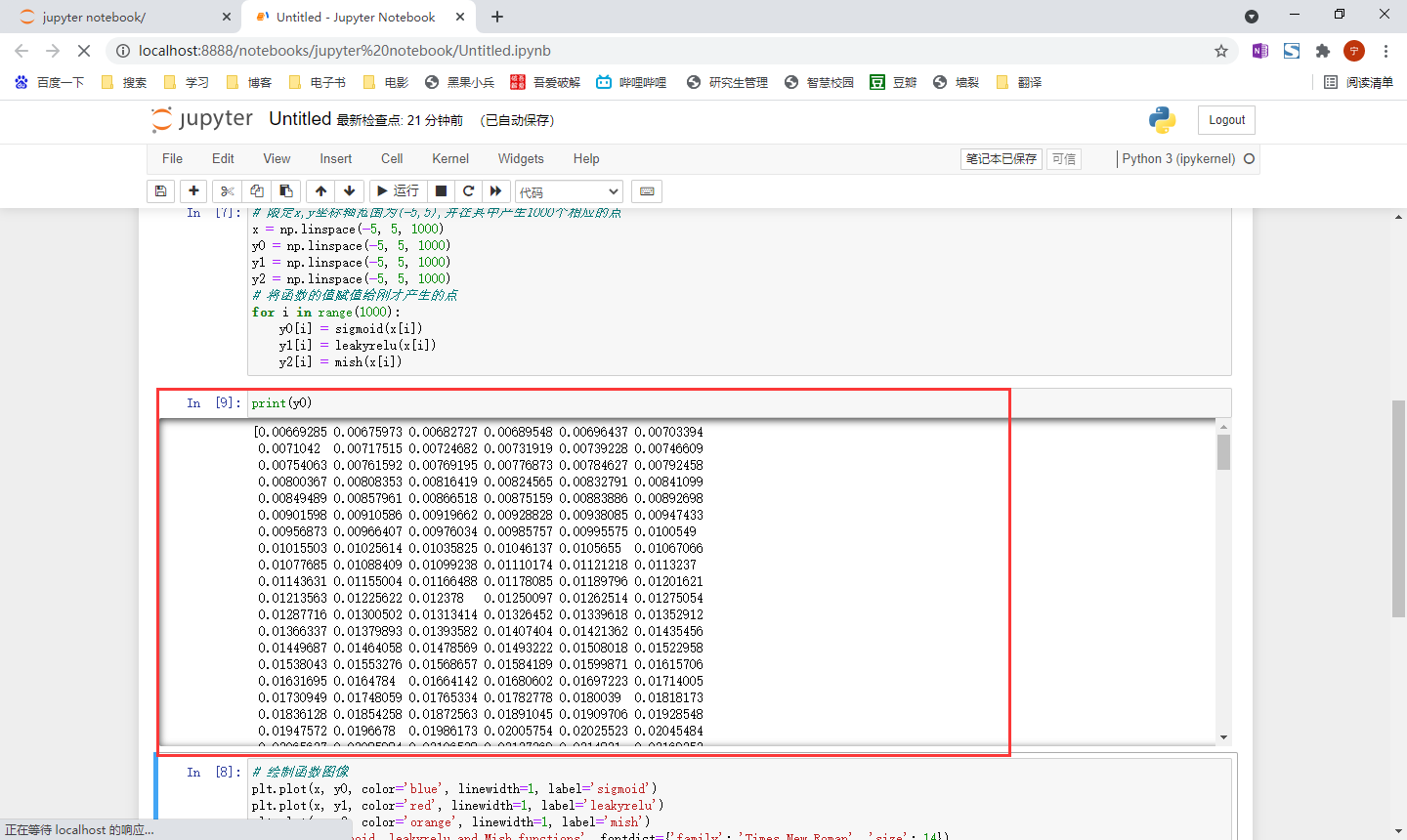Click the 运行 run cell button
Viewport: 1407px width, 840px height.
click(398, 191)
